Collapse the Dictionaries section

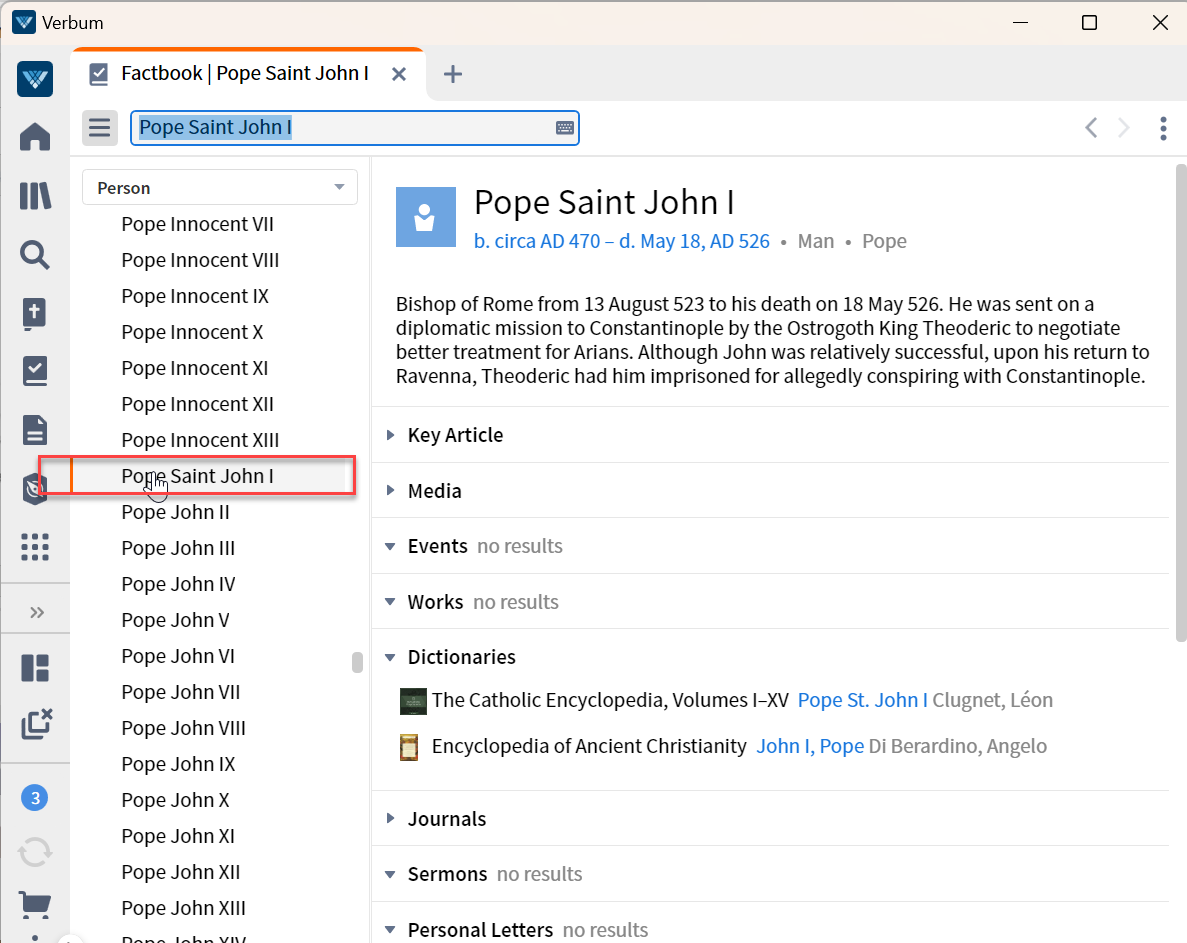pos(390,658)
